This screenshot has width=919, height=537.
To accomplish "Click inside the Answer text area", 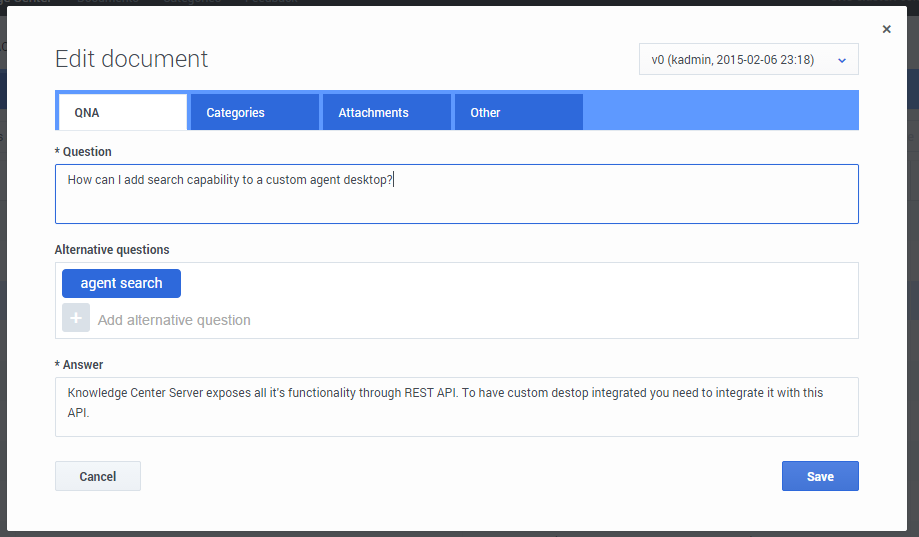I will click(456, 406).
